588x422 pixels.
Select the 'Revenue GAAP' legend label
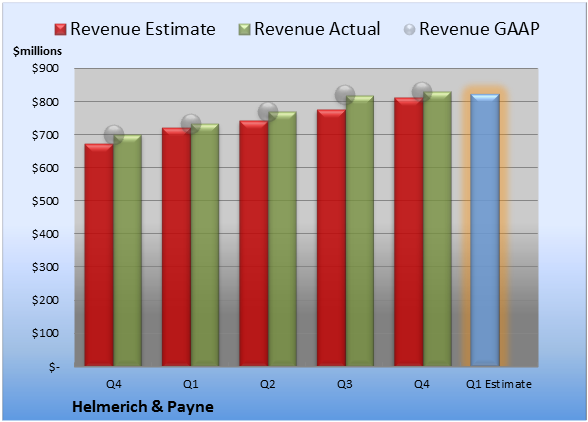479,29
